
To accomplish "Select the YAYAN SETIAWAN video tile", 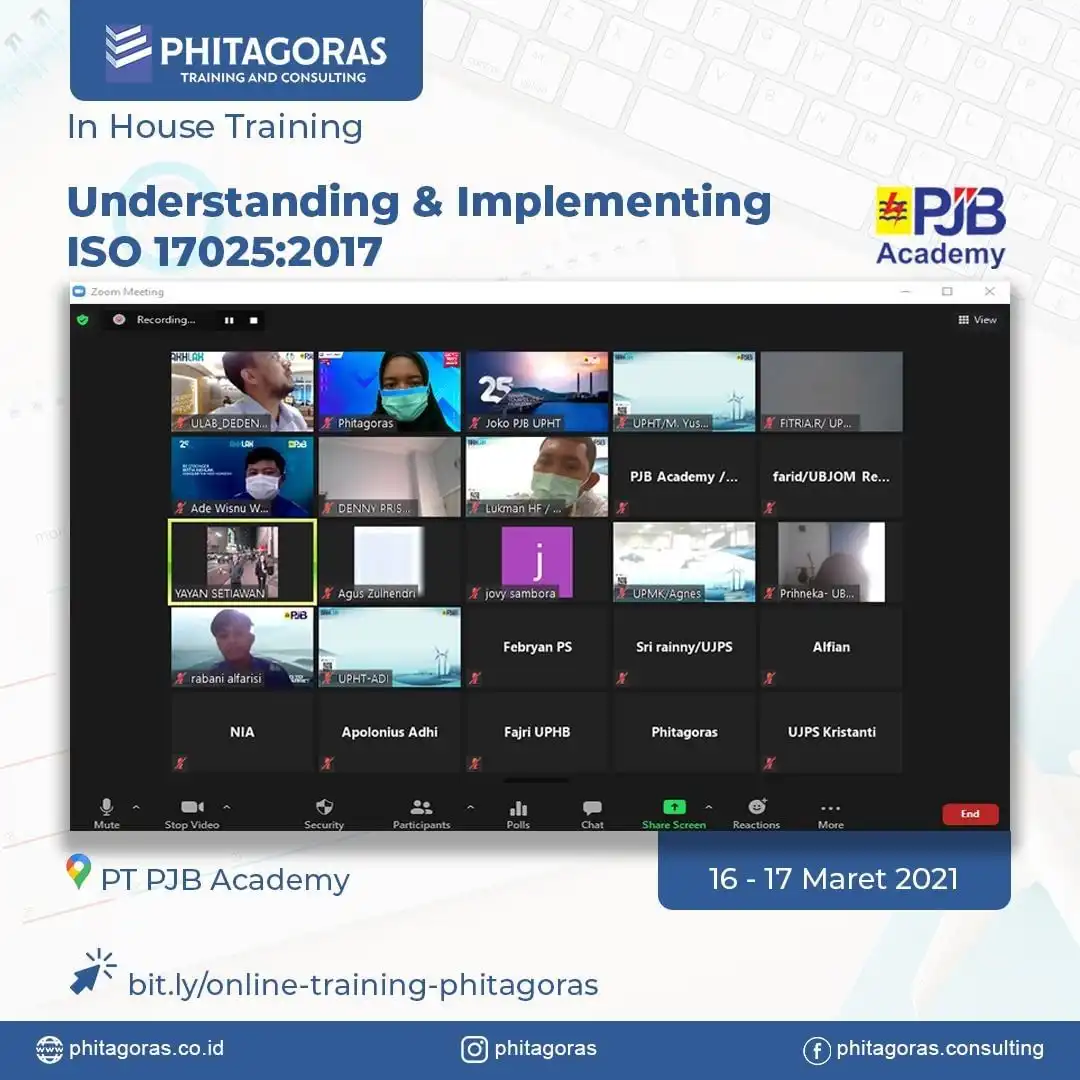I will [242, 562].
